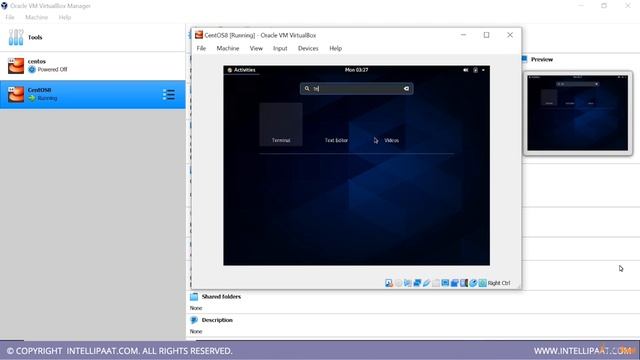Select the Tools entry in VirtualBox Manager

(x=93, y=37)
